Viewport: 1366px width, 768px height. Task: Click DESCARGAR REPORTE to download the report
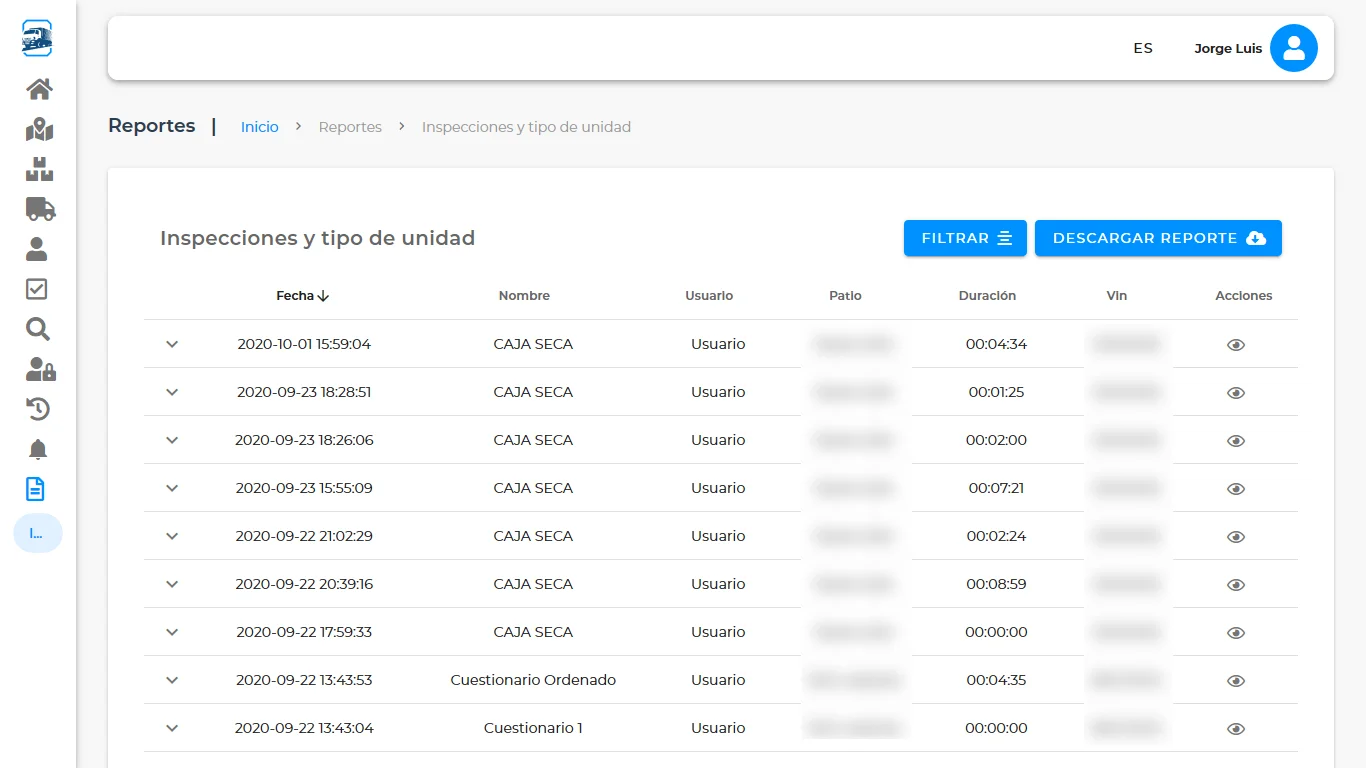1158,238
